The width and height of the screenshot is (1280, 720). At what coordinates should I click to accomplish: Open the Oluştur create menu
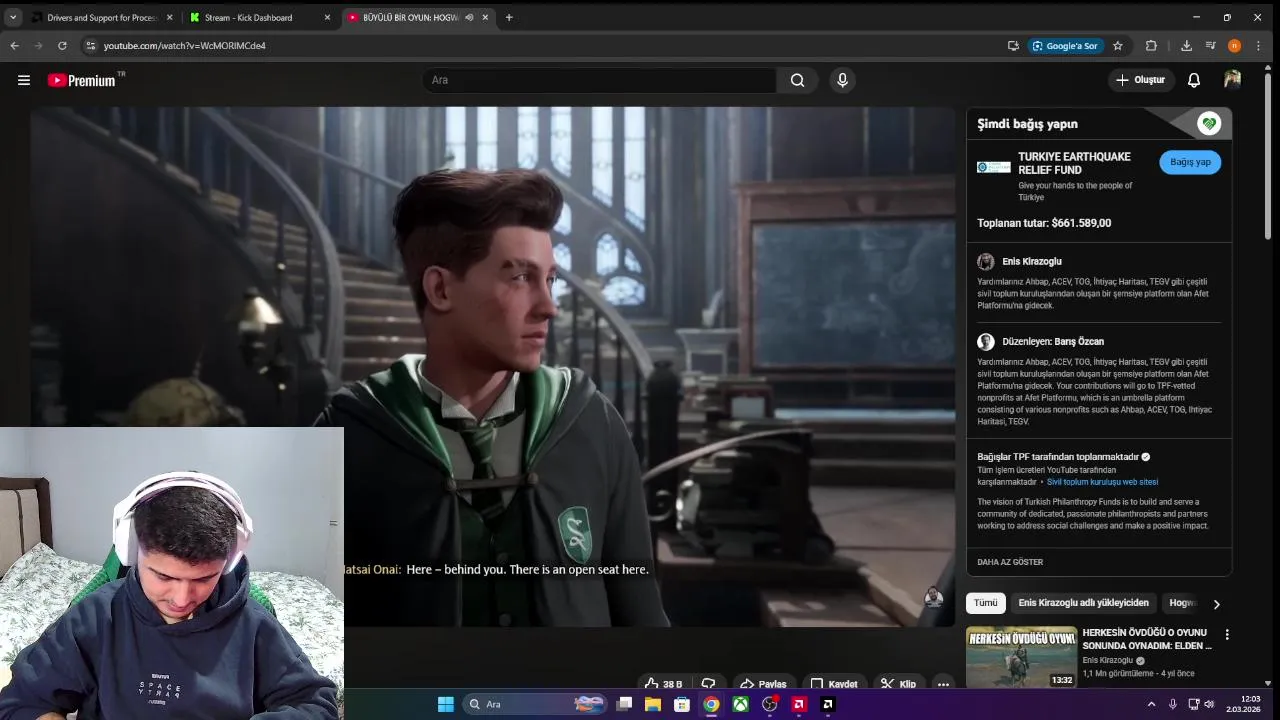pyautogui.click(x=1141, y=80)
